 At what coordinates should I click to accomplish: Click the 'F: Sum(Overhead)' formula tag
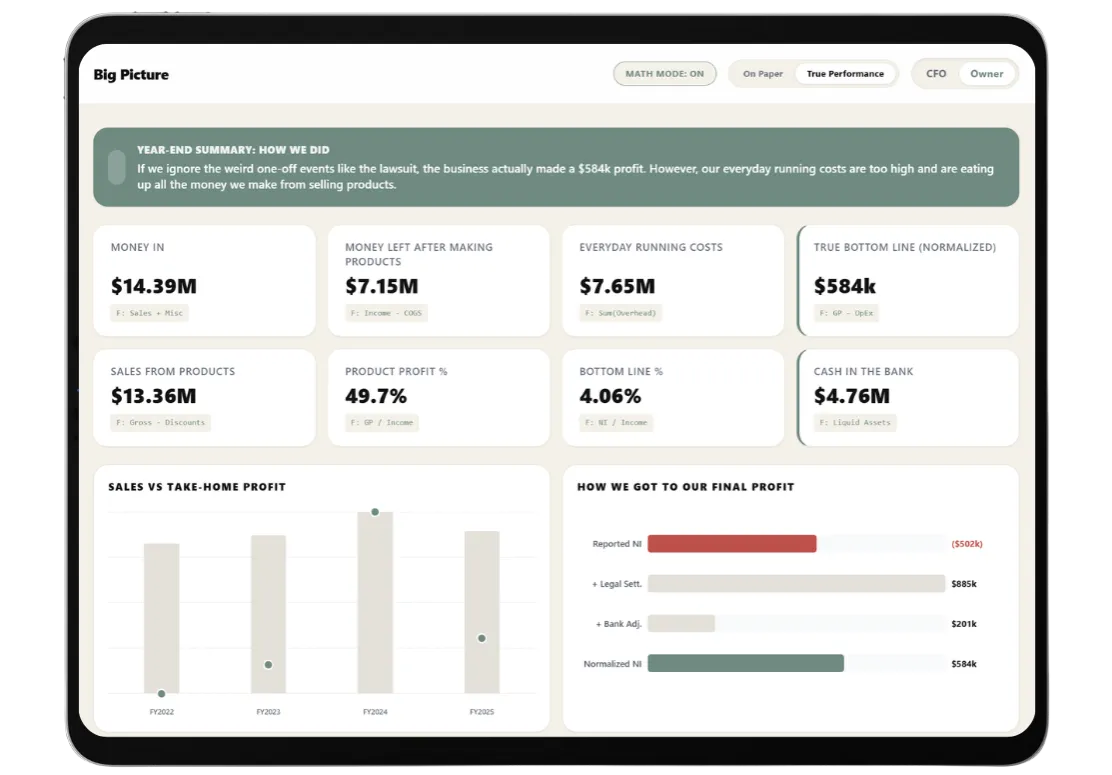point(621,313)
